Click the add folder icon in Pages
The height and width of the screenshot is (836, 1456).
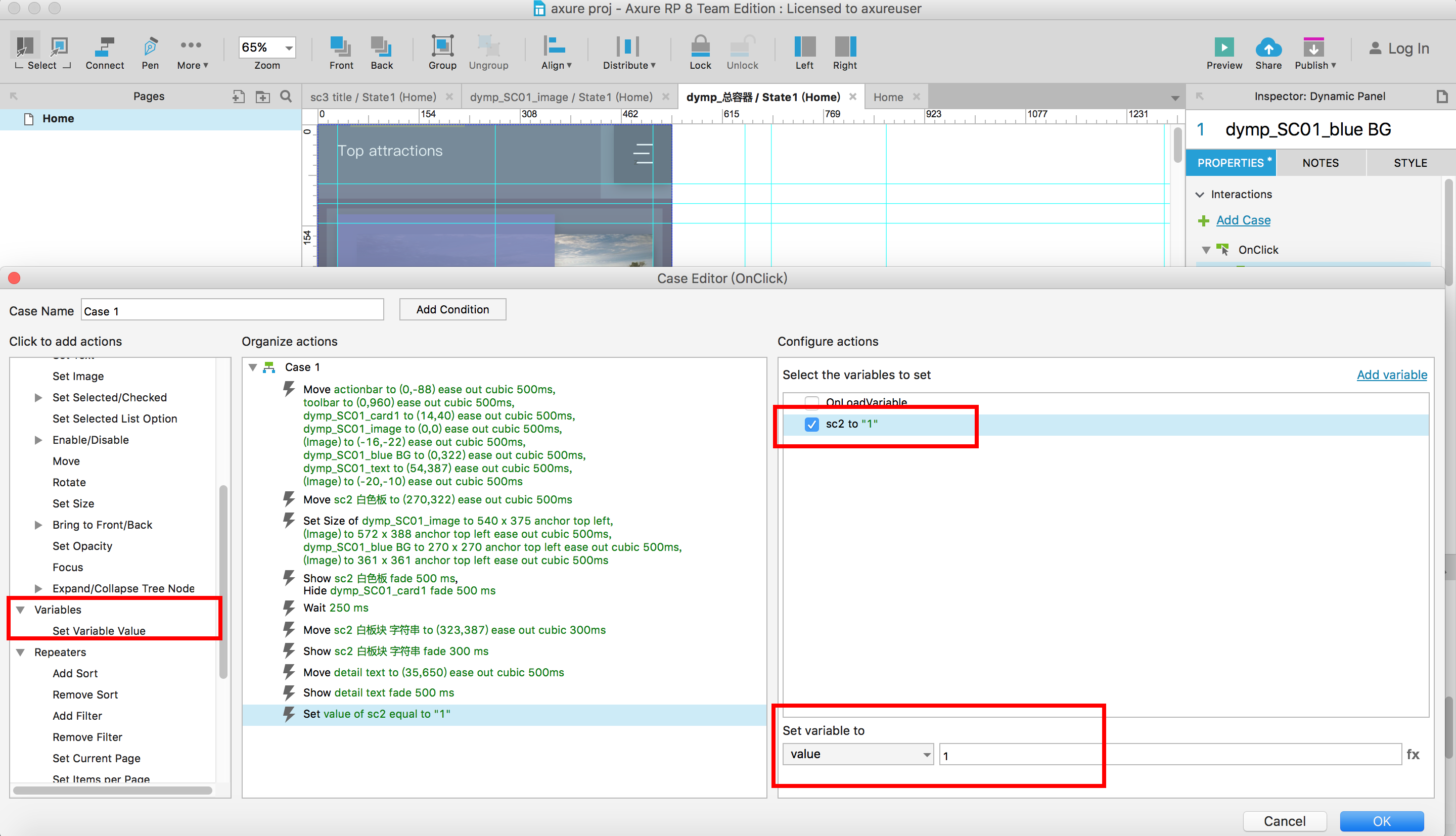pos(262,97)
